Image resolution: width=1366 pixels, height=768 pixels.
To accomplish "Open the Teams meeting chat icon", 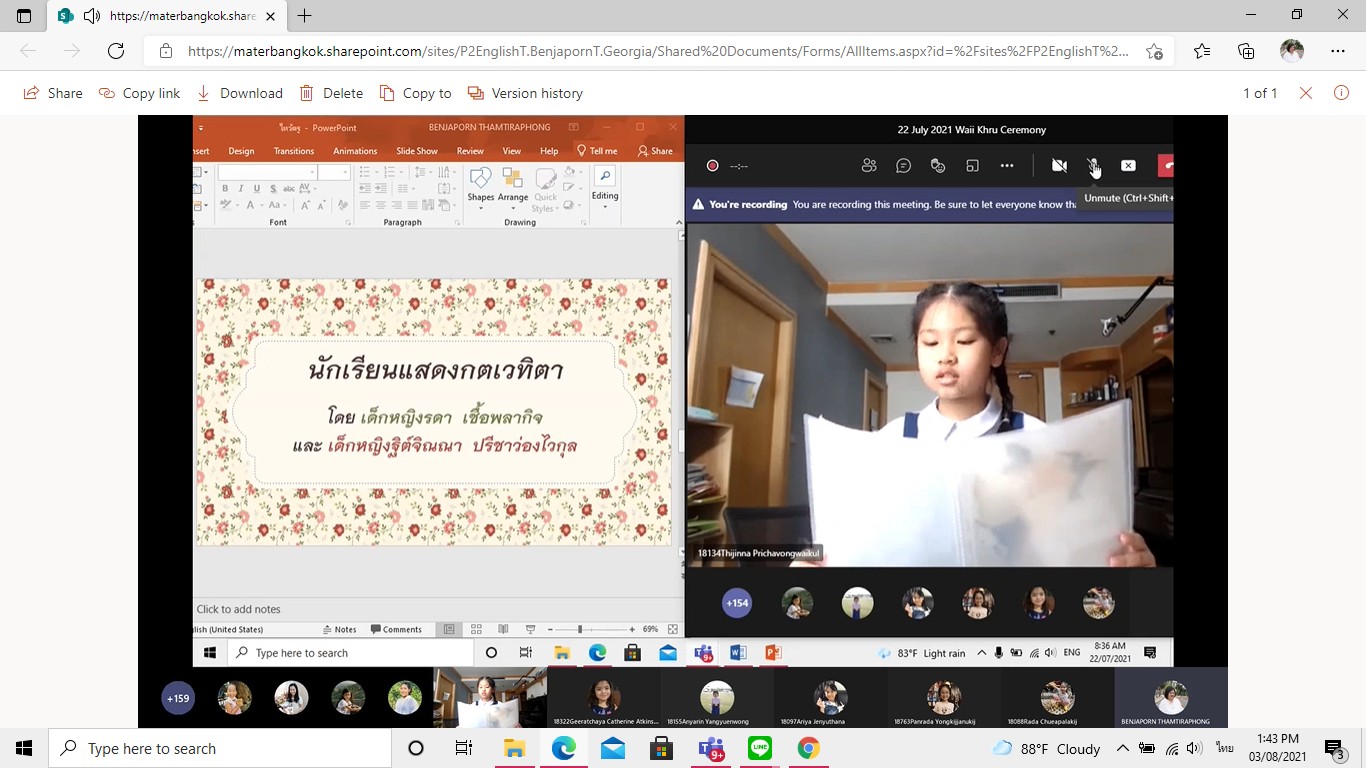I will [x=903, y=166].
